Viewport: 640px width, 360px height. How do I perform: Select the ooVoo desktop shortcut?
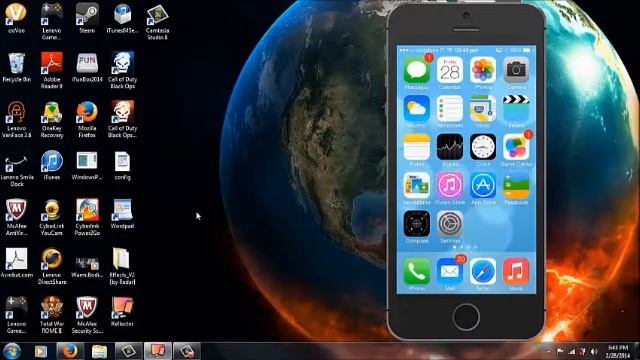(x=16, y=18)
